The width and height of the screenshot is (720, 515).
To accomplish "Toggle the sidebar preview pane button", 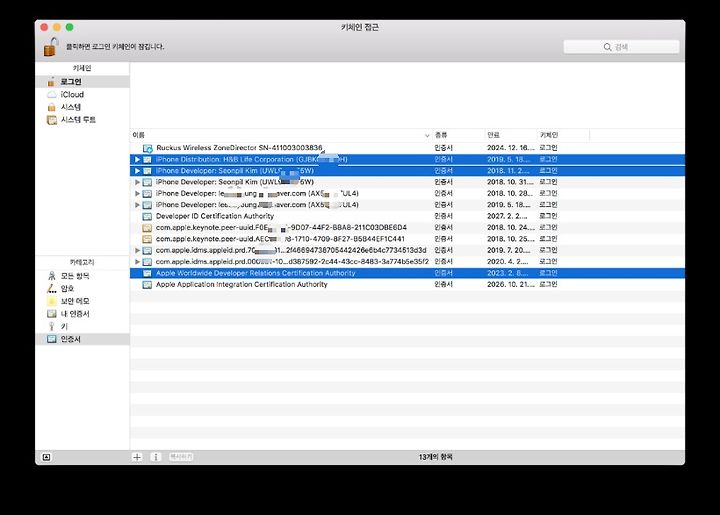I will click(x=46, y=457).
